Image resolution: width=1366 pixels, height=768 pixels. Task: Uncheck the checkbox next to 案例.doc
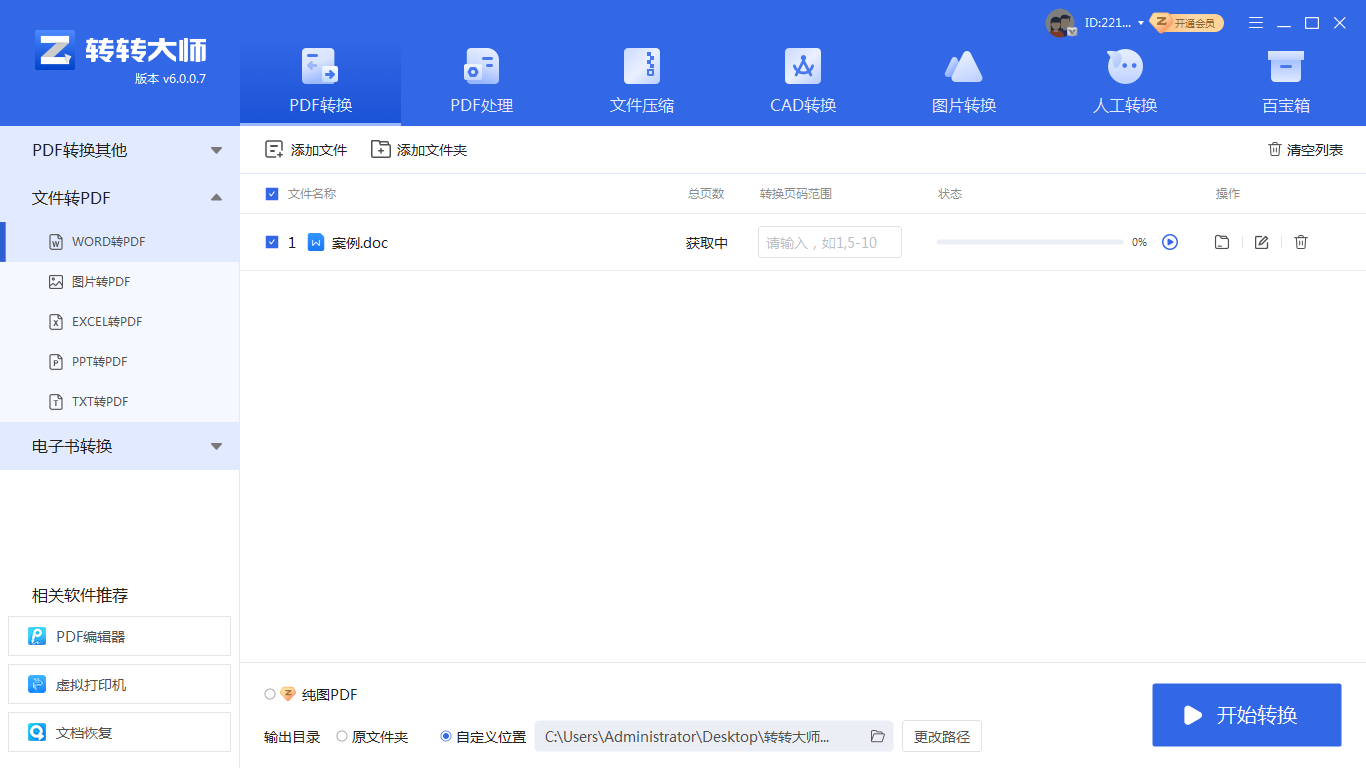point(271,242)
